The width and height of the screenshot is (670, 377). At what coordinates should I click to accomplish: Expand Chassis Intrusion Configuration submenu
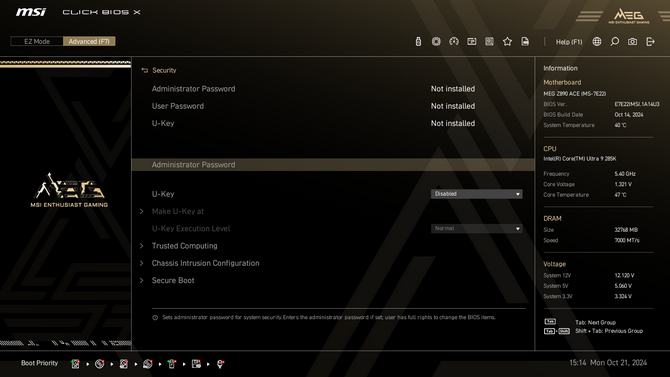click(x=206, y=263)
